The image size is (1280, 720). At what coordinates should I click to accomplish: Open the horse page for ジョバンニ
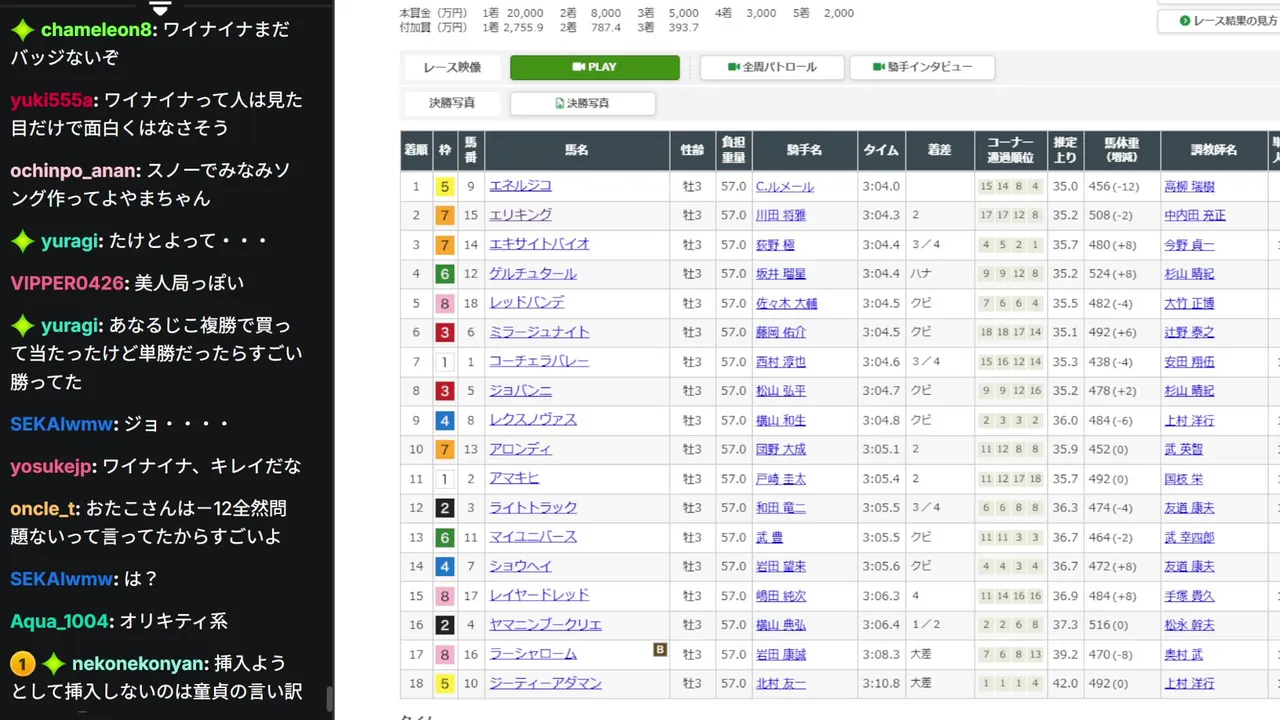click(520, 390)
